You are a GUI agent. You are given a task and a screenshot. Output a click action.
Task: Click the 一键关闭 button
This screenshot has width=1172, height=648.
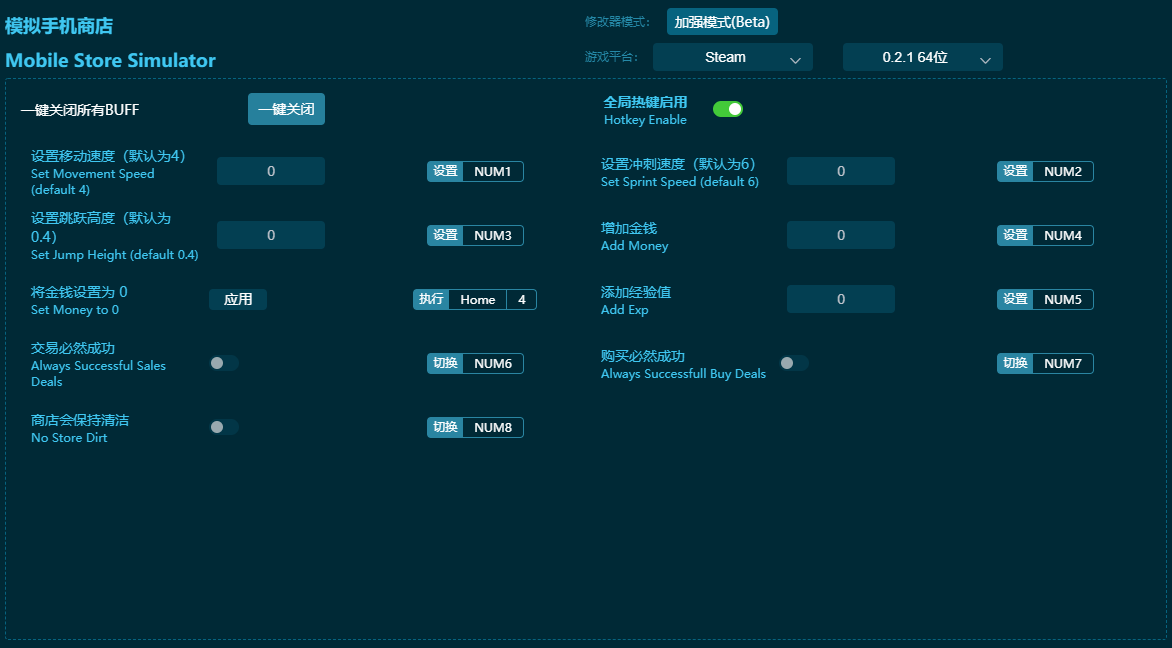pyautogui.click(x=286, y=109)
